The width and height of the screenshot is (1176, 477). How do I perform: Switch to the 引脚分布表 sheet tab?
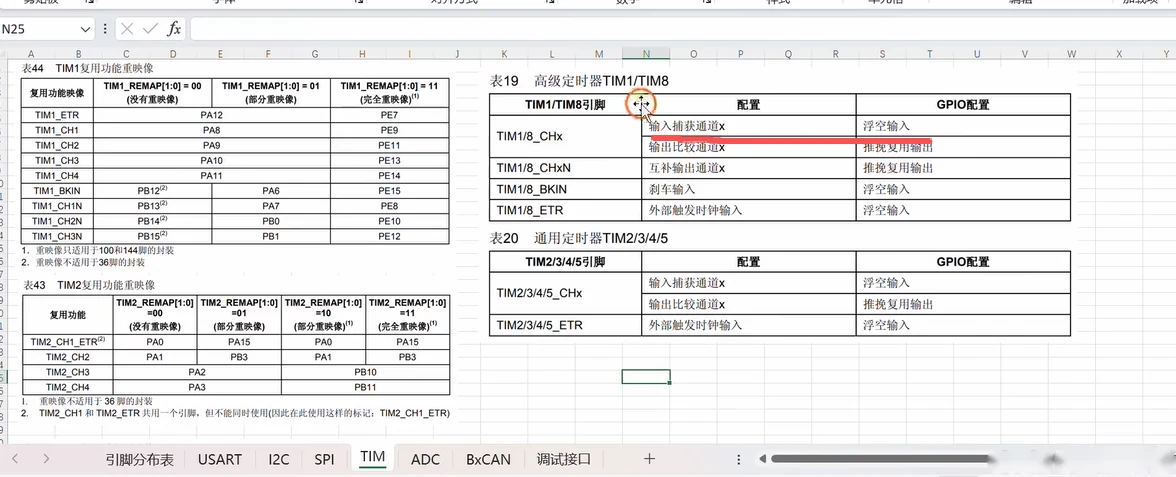[140, 459]
